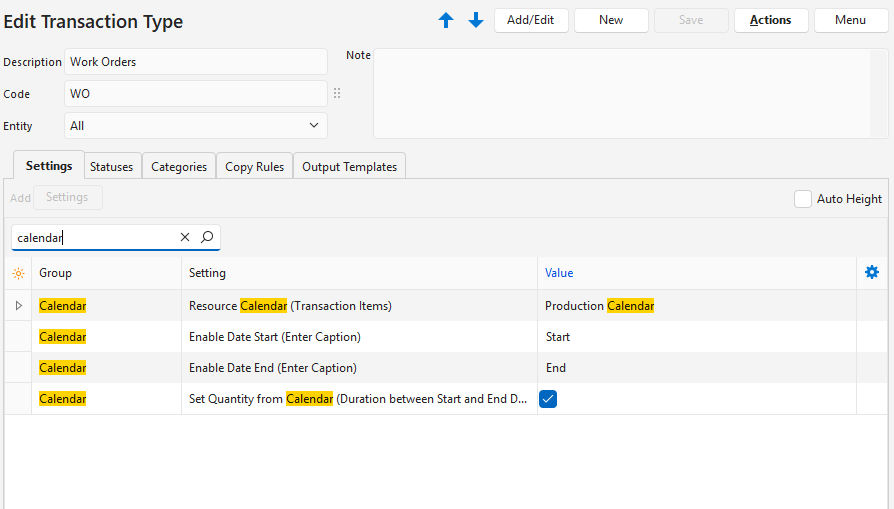This screenshot has width=894, height=509.
Task: Clear the calendar search text
Action: (185, 237)
